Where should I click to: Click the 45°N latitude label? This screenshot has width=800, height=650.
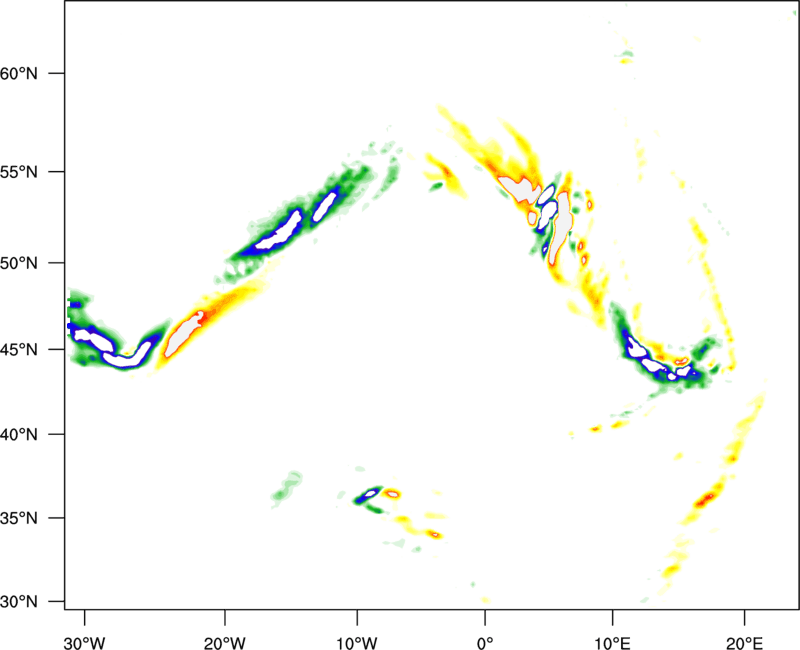tap(19, 349)
